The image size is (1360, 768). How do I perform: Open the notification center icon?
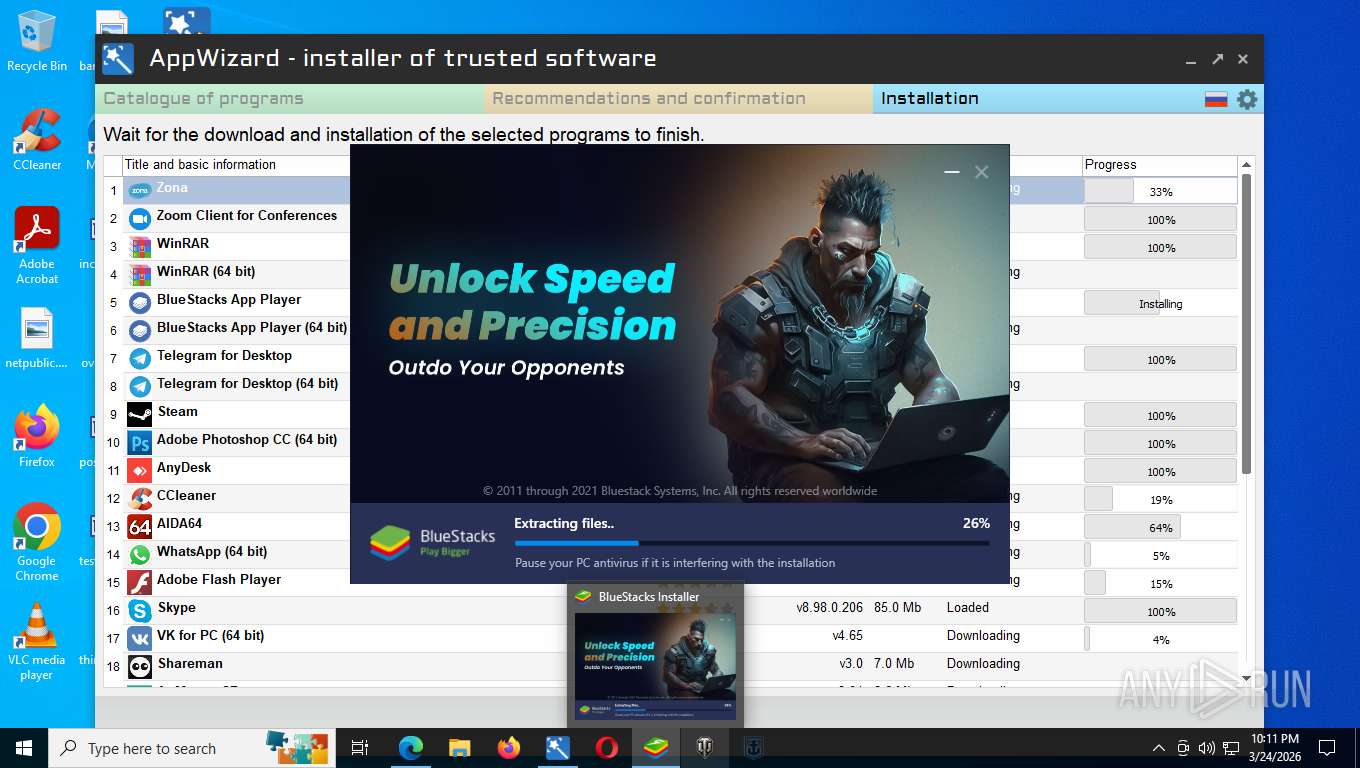(x=1327, y=748)
